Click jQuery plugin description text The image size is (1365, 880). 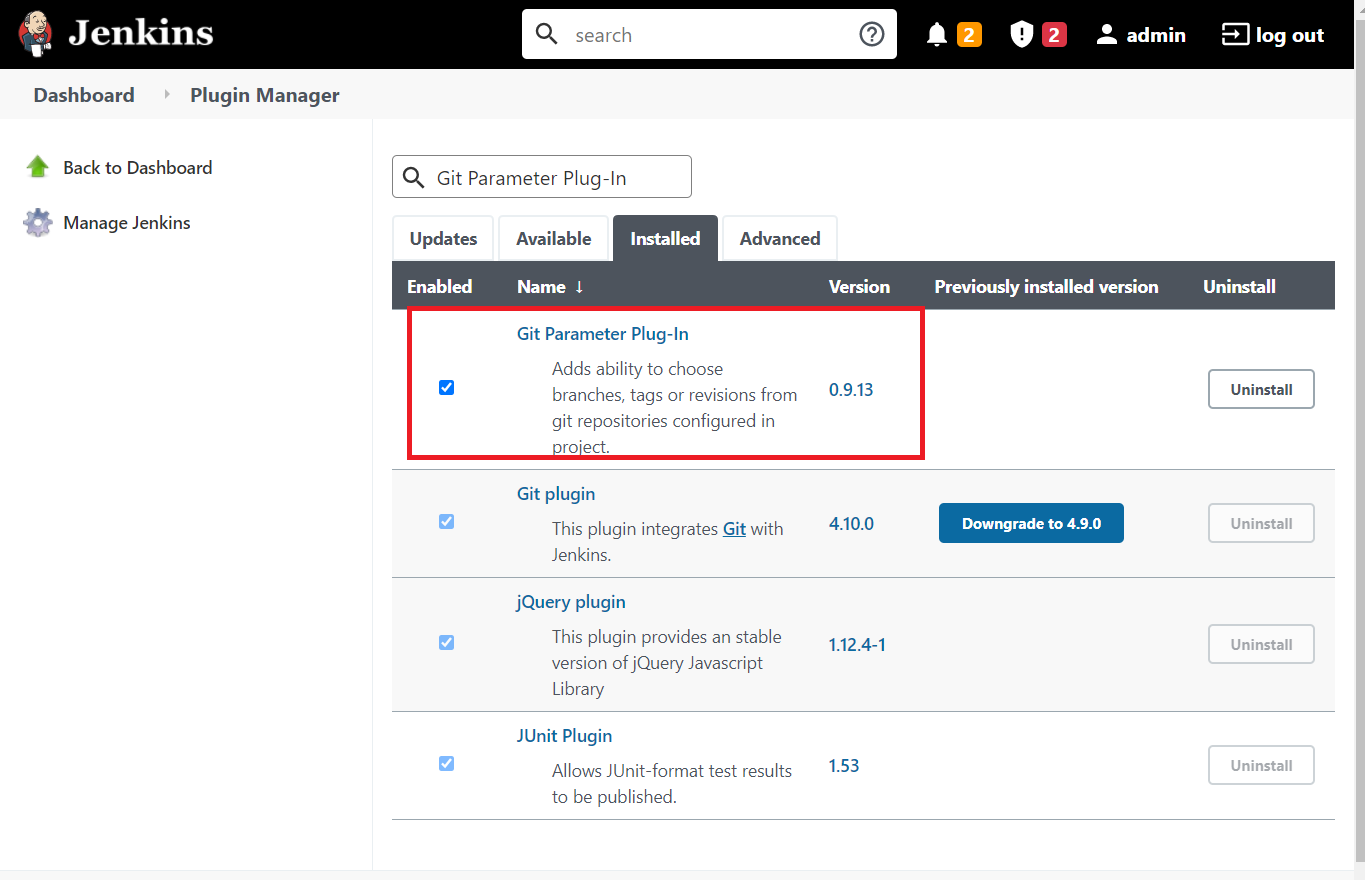pos(667,663)
